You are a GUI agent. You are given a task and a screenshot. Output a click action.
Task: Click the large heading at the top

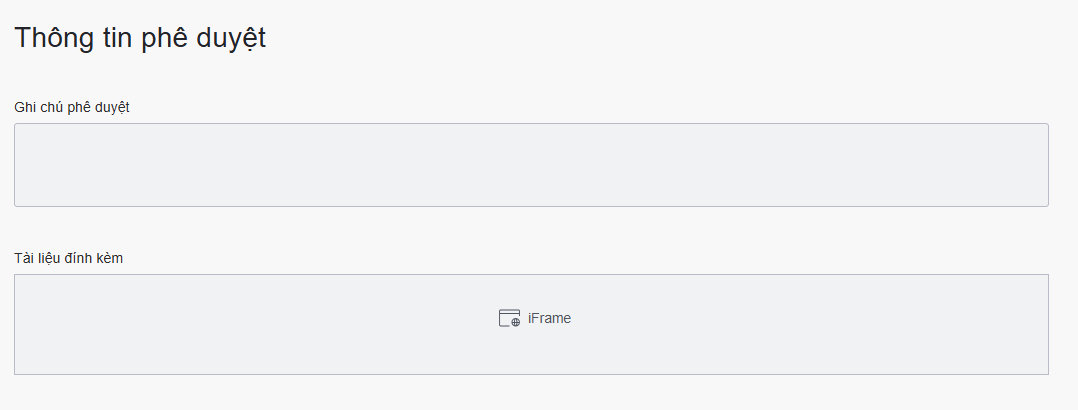pyautogui.click(x=140, y=38)
